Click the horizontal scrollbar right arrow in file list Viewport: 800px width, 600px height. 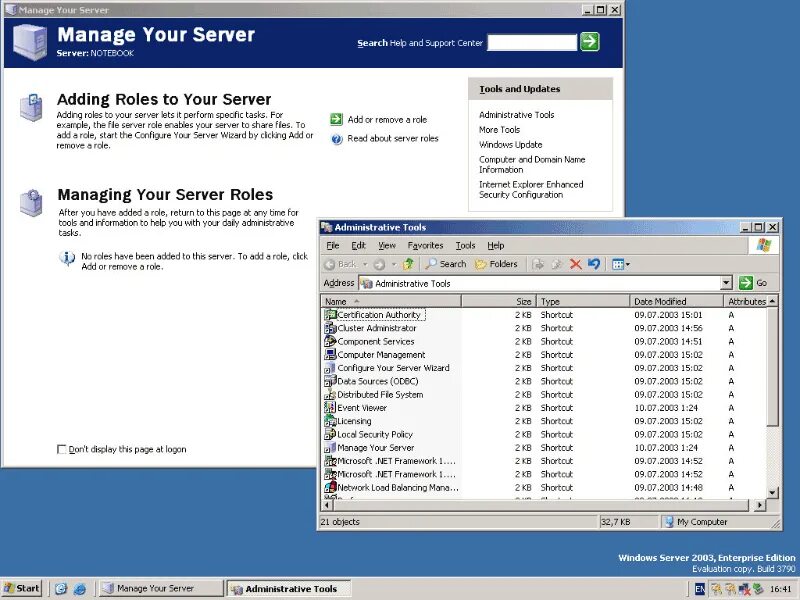[760, 505]
